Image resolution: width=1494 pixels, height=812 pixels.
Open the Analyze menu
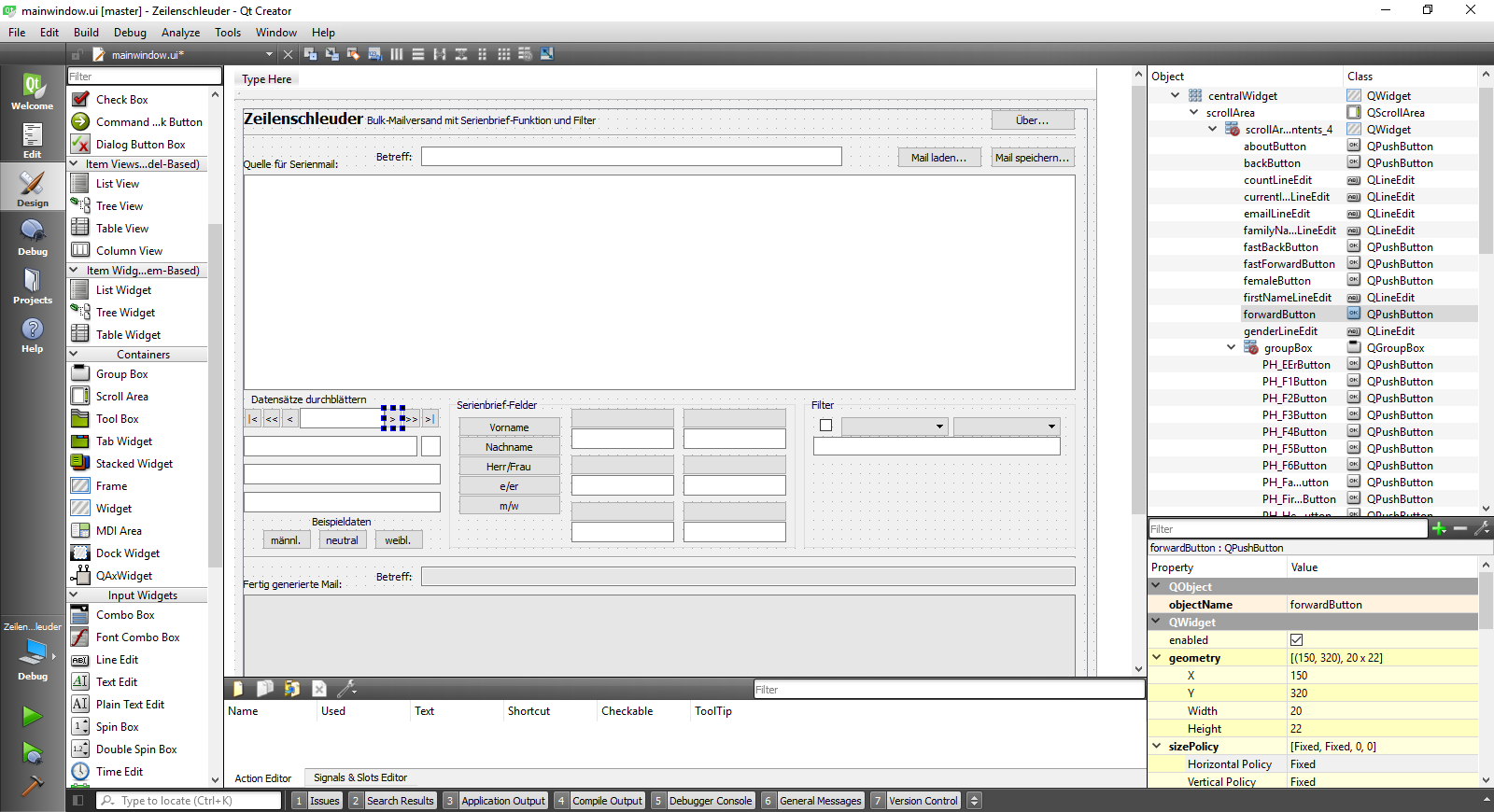180,33
